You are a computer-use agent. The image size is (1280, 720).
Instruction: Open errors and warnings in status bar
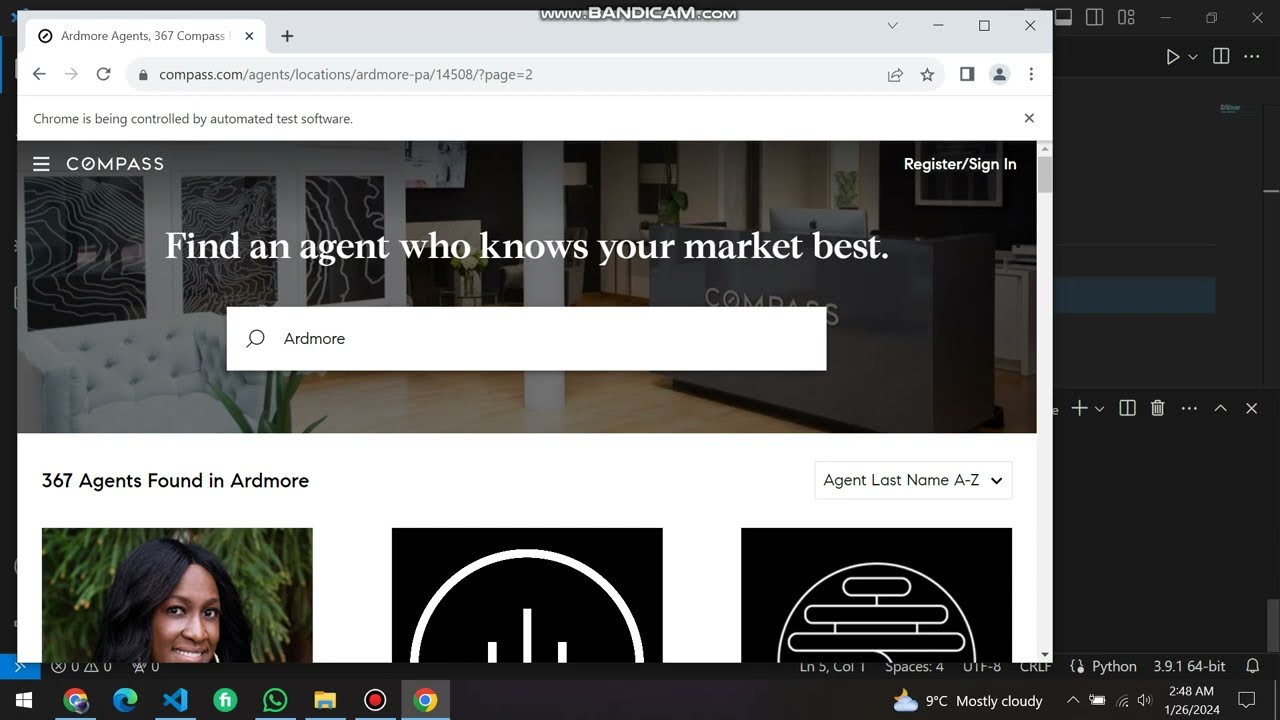click(x=82, y=666)
